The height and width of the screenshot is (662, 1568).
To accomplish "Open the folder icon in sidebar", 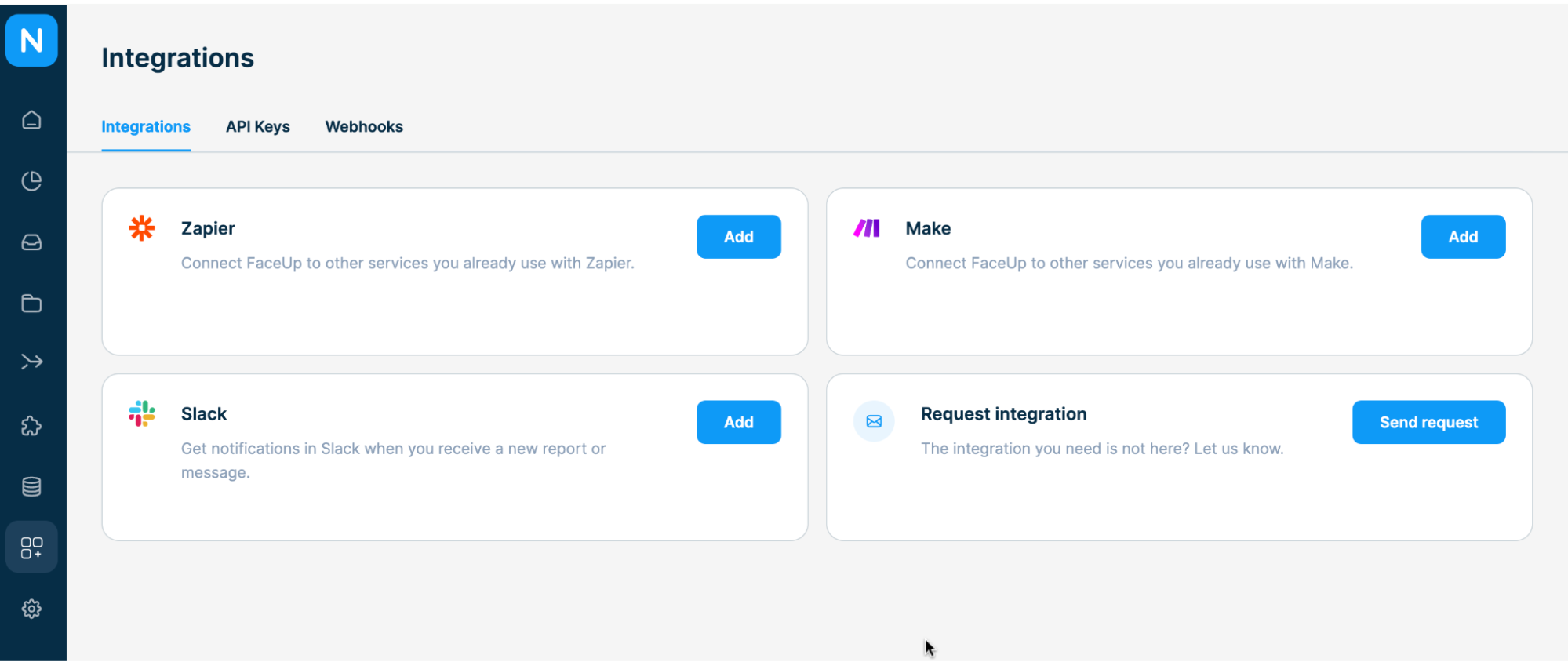I will click(31, 304).
